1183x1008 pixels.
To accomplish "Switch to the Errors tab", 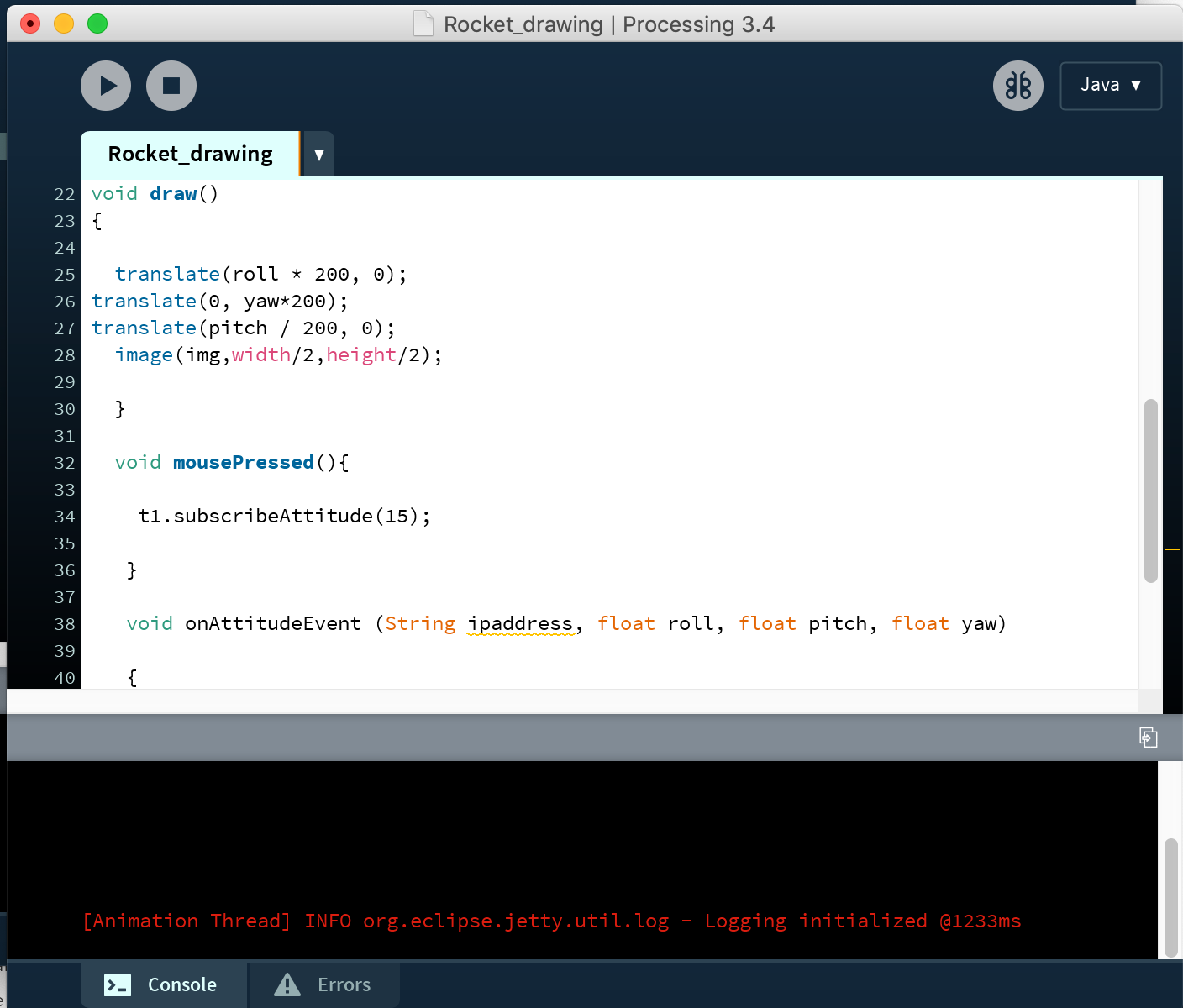I will tap(323, 984).
